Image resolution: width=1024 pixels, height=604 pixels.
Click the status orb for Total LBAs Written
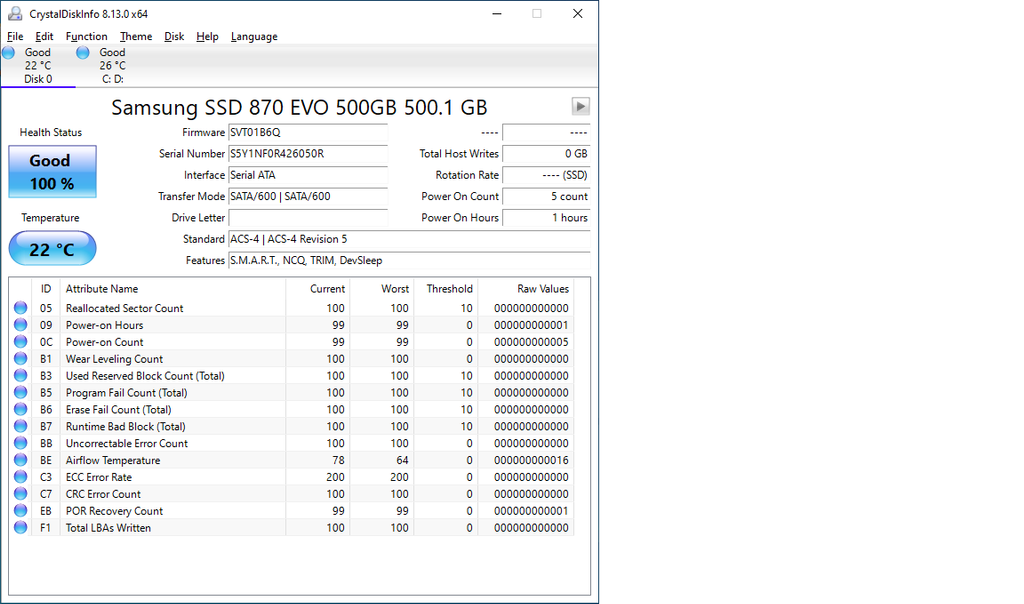click(x=21, y=528)
